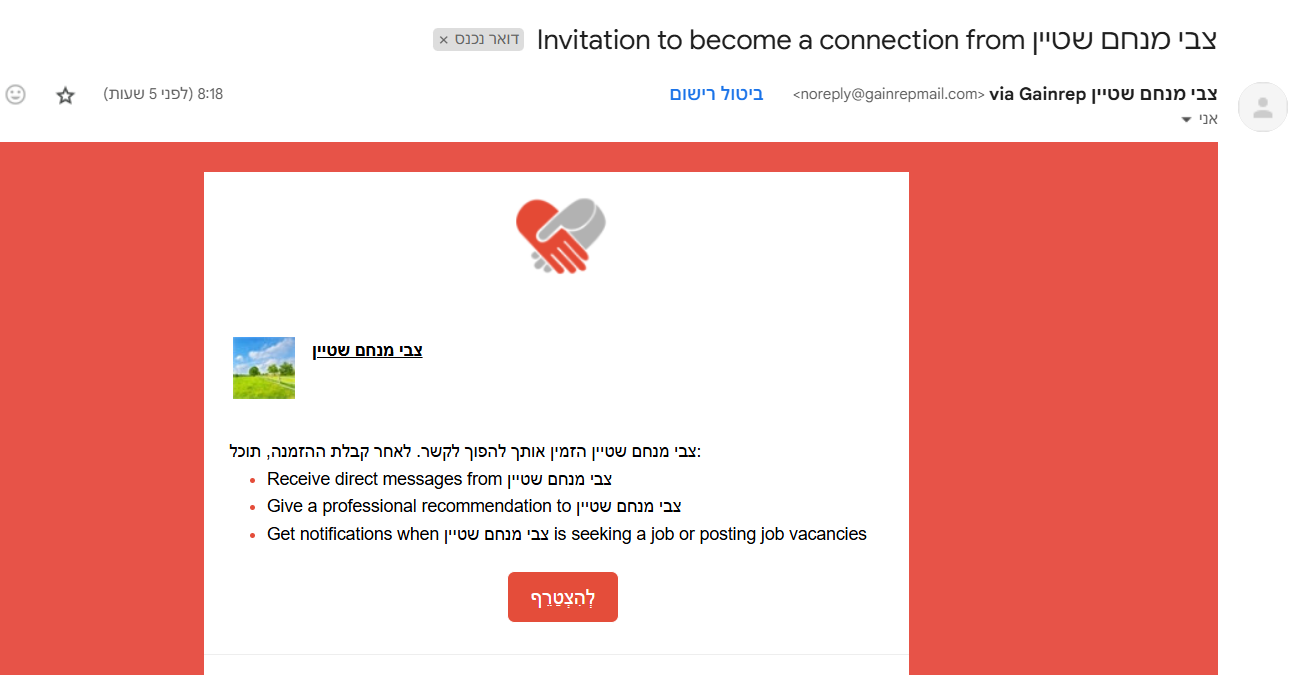The width and height of the screenshot is (1298, 675).
Task: Click the "Give a professional recommendation" line
Action: tap(474, 506)
